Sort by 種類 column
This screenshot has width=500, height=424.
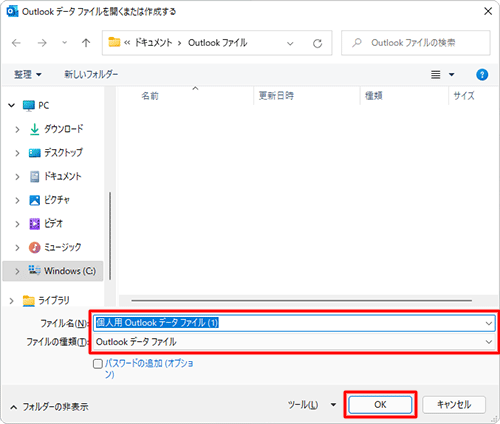374,96
